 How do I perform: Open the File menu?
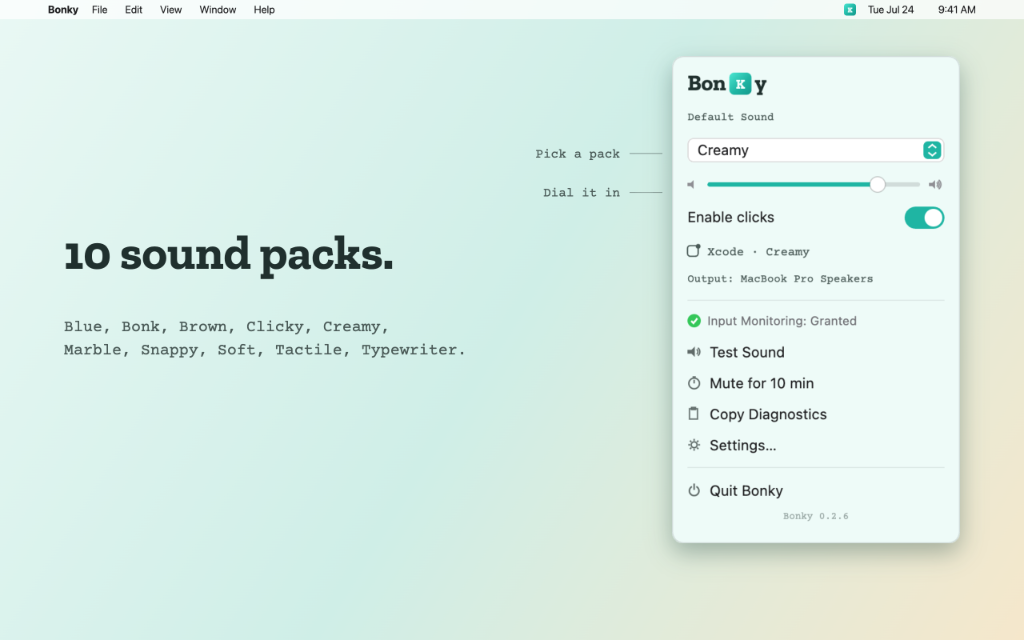(99, 10)
